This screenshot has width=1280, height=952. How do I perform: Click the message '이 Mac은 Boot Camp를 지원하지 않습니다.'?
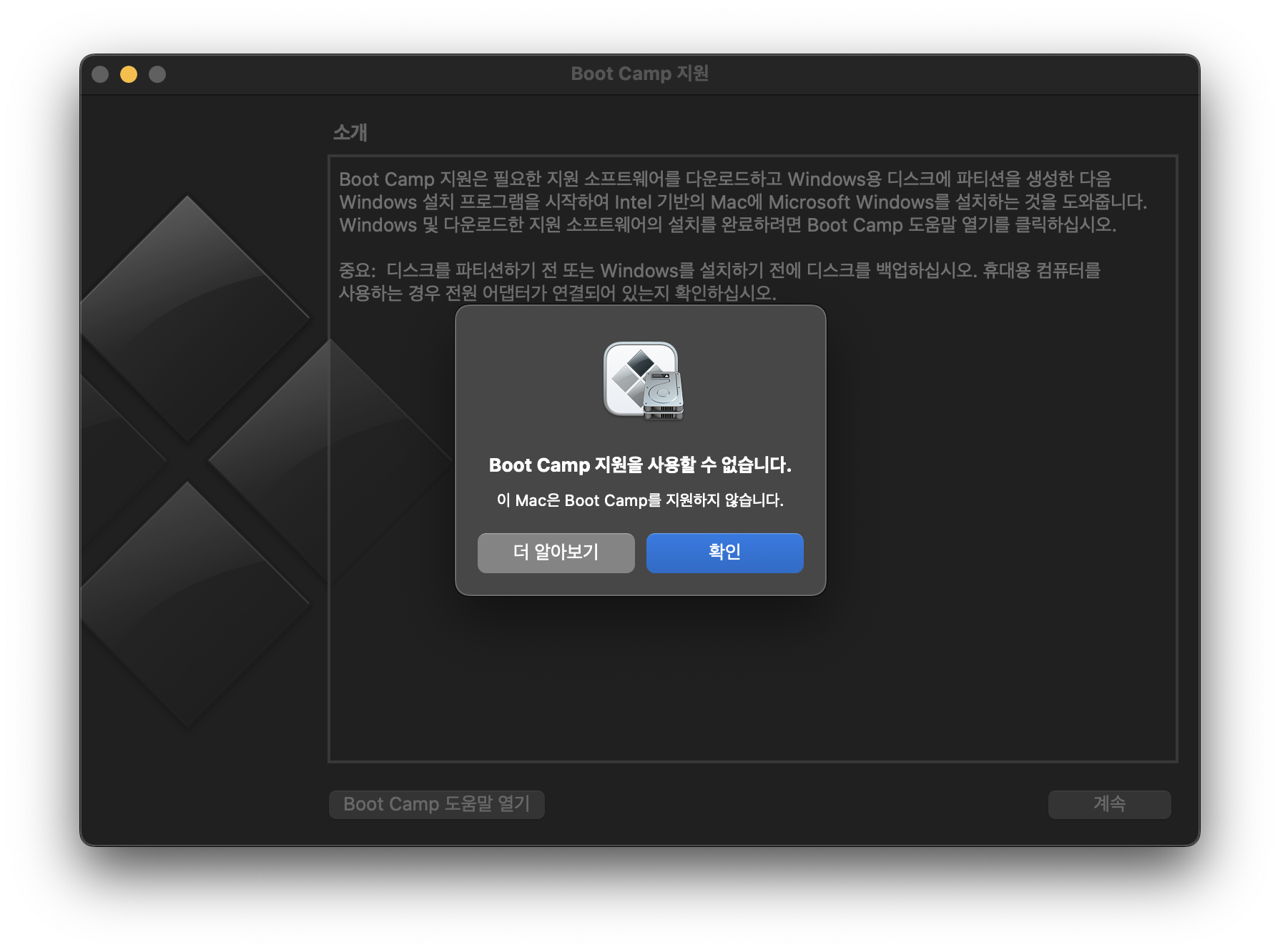(x=640, y=500)
